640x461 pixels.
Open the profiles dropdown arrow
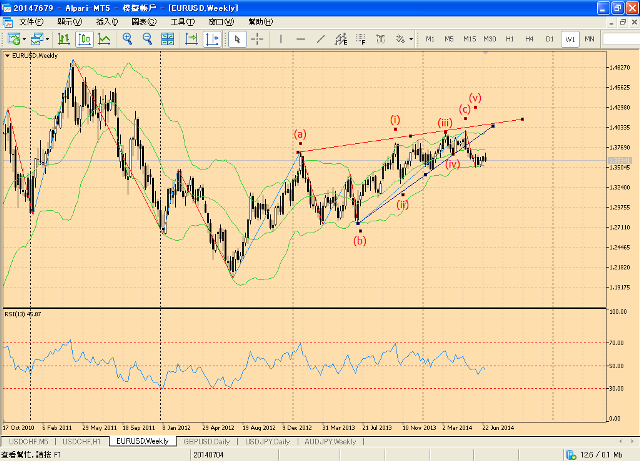point(48,39)
